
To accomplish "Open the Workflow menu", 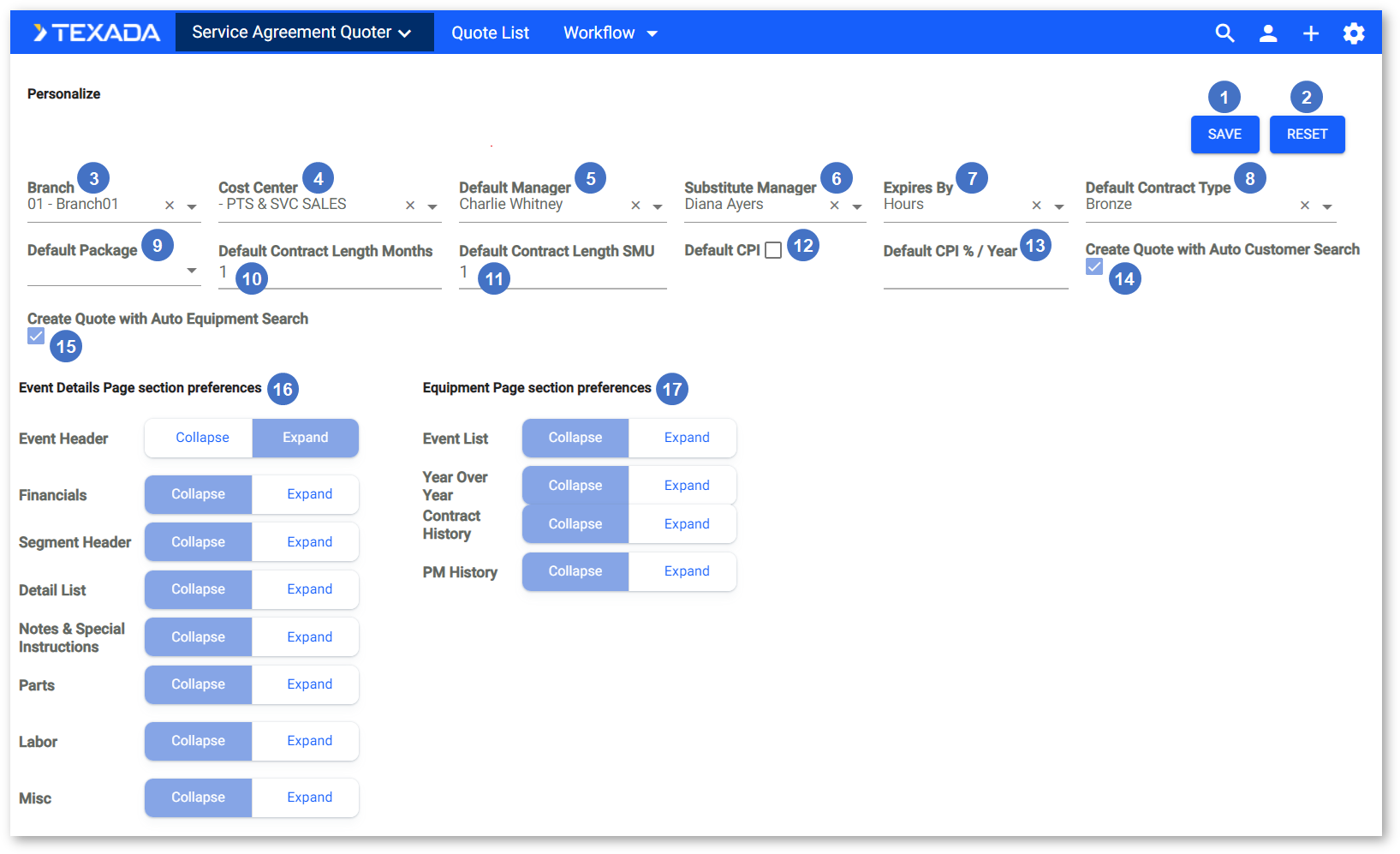I will coord(610,33).
